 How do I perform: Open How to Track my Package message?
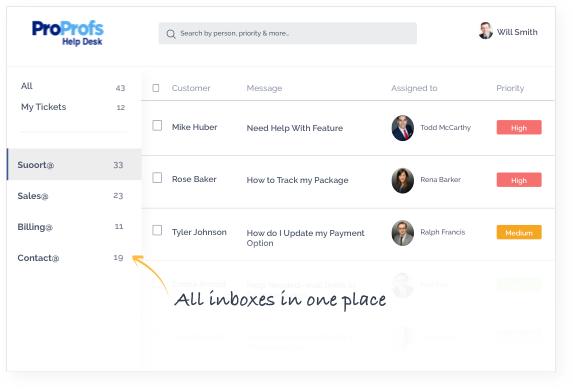tap(297, 180)
